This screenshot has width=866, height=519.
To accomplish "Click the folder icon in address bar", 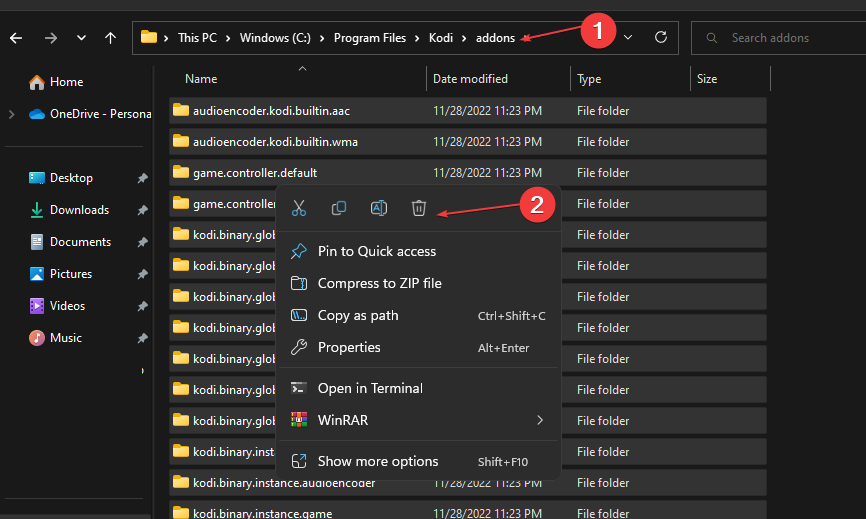I will [x=149, y=38].
